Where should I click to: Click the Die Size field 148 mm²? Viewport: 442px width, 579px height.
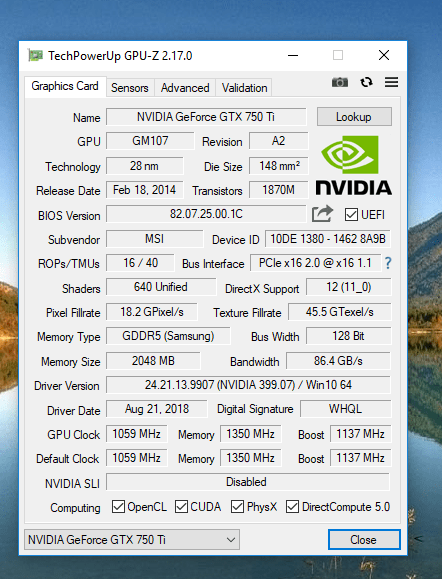278,166
